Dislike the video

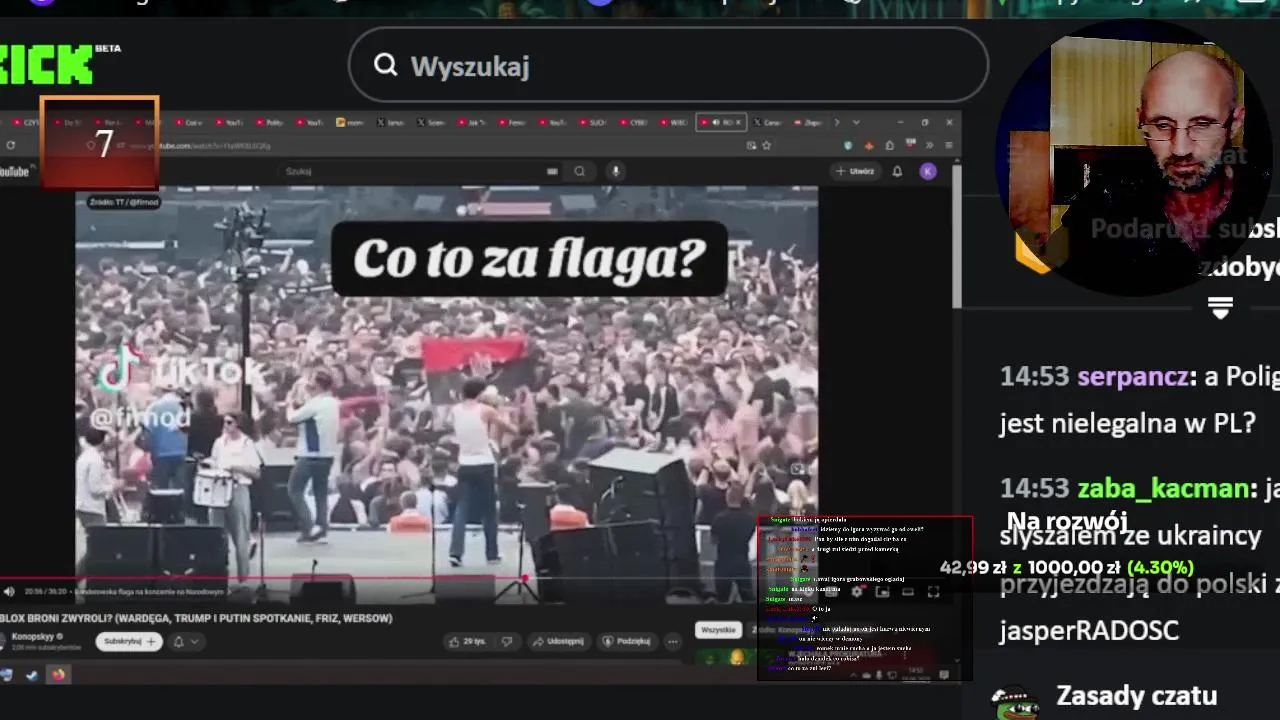pyautogui.click(x=506, y=641)
